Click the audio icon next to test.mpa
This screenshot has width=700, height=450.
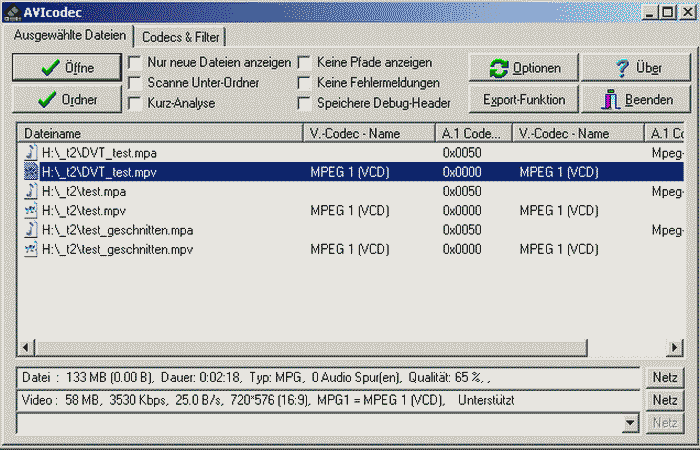click(x=31, y=191)
